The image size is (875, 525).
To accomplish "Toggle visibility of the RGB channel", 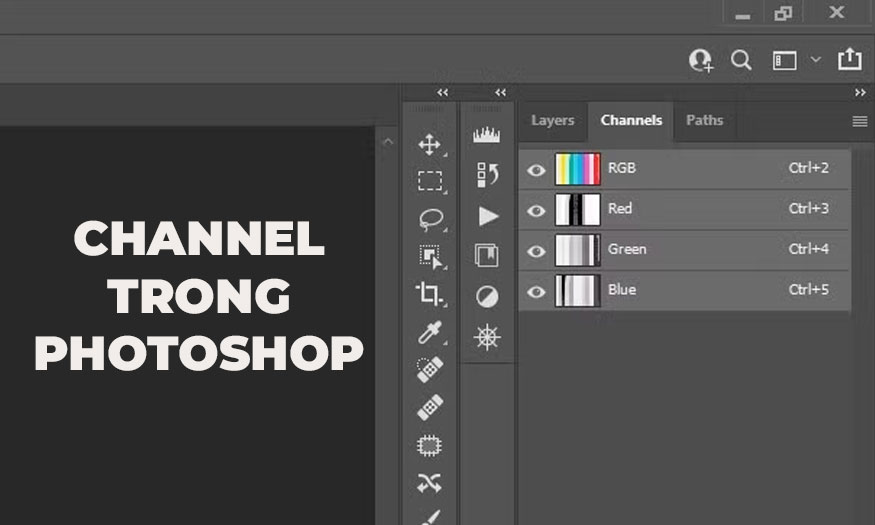I will tap(536, 170).
